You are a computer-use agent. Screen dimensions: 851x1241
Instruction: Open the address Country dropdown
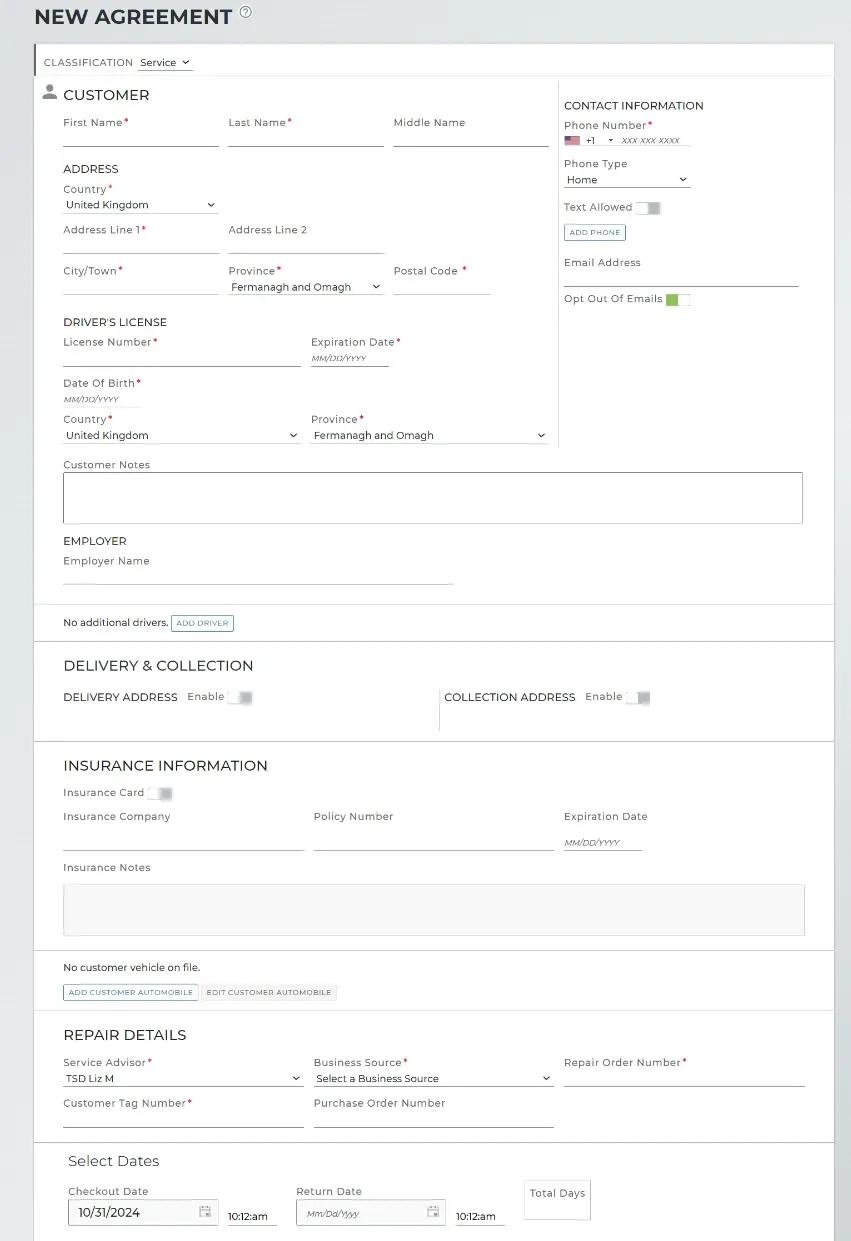tap(141, 205)
